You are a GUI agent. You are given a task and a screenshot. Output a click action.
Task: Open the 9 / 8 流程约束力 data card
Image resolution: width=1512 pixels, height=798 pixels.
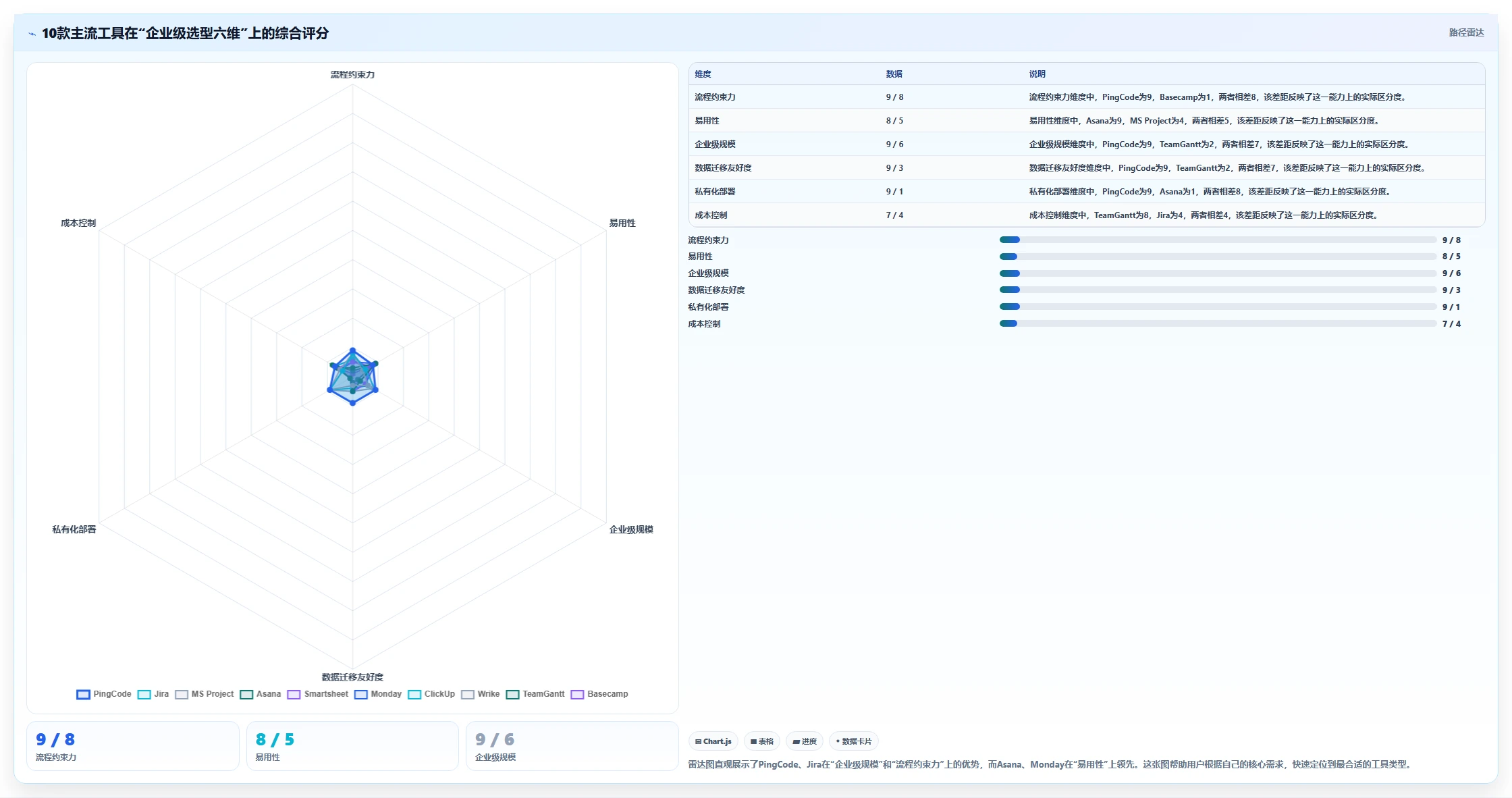133,746
